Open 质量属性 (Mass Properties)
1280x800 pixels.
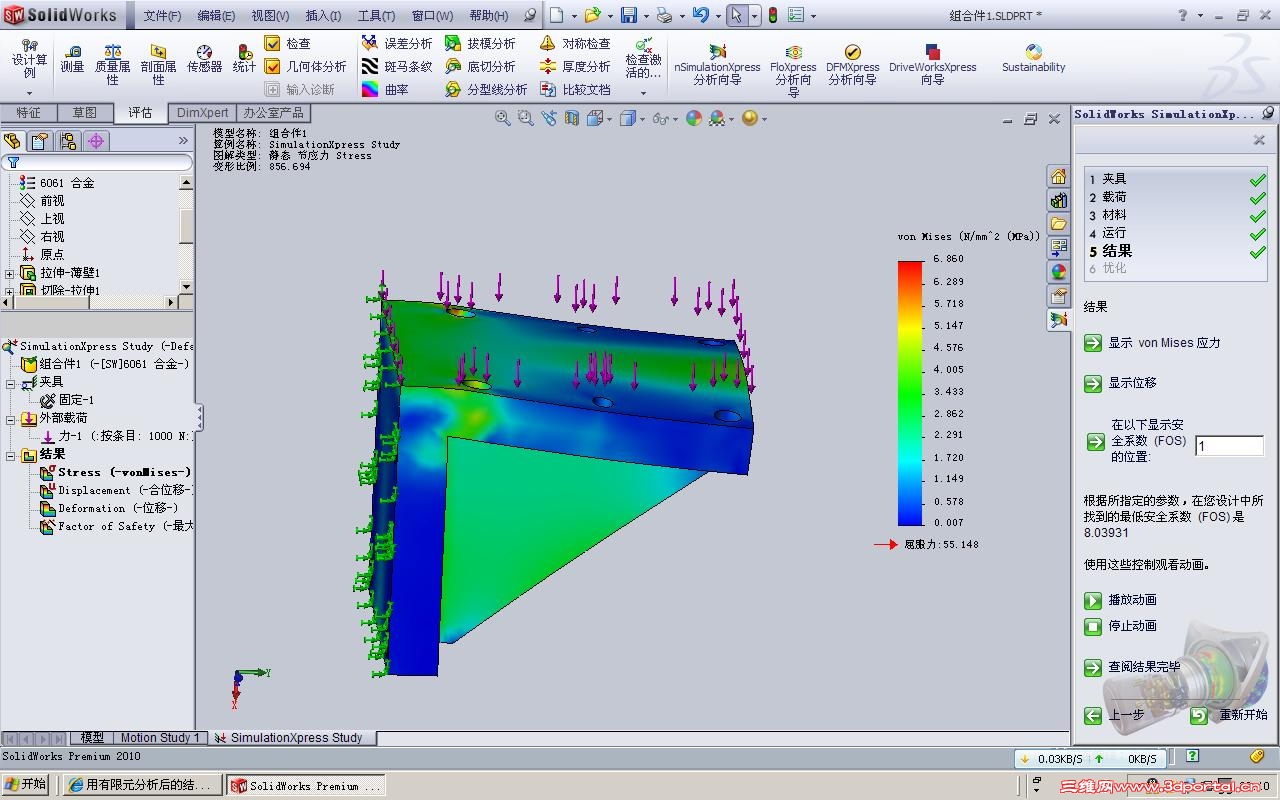click(x=113, y=64)
